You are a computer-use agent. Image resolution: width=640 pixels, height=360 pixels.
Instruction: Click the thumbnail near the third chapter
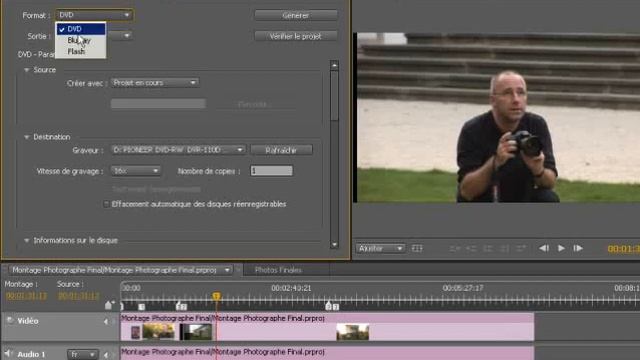coord(353,332)
